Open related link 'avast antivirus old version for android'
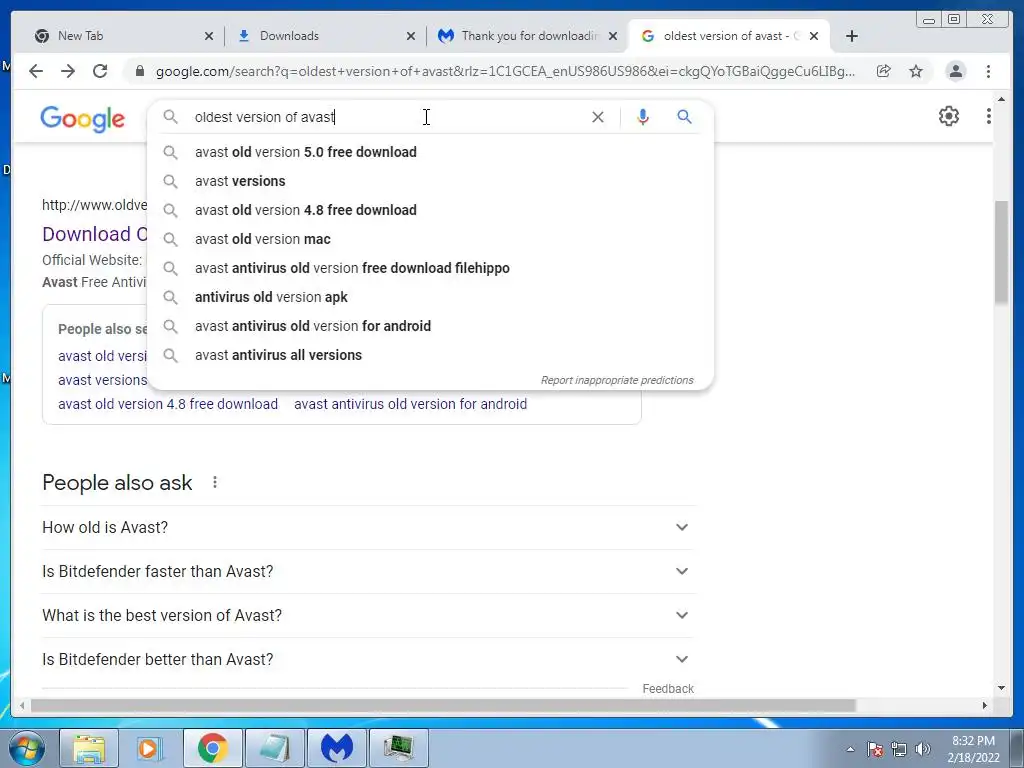Image resolution: width=1024 pixels, height=768 pixels. pos(410,404)
